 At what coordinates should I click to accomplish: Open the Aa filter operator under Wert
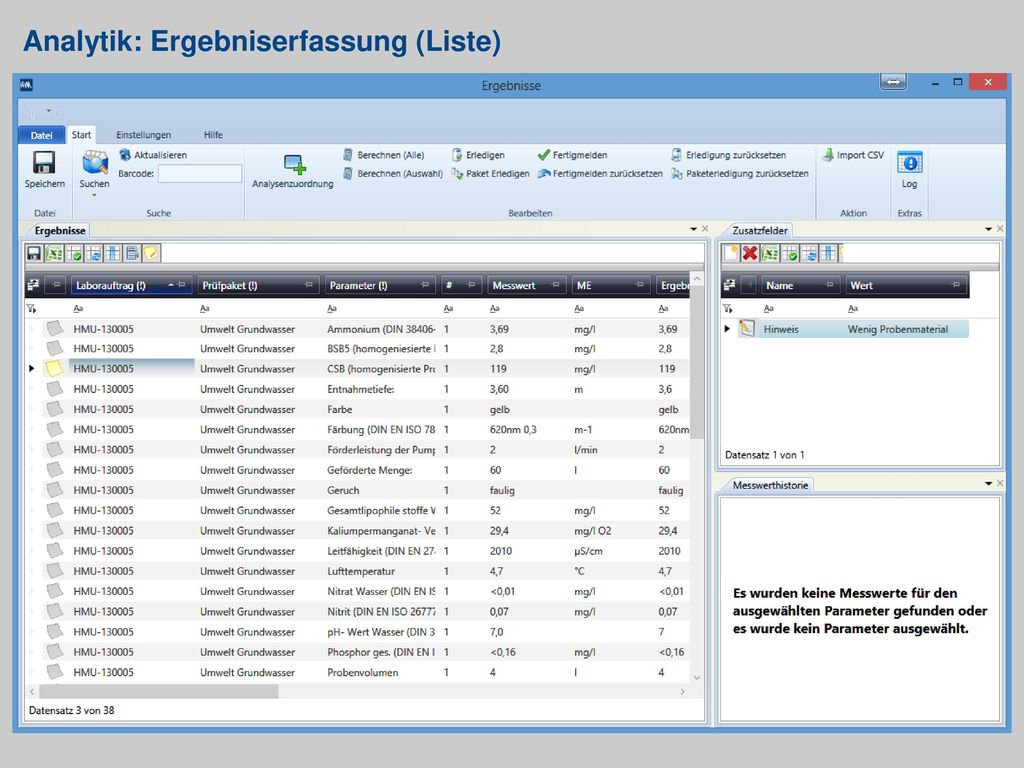pos(853,308)
